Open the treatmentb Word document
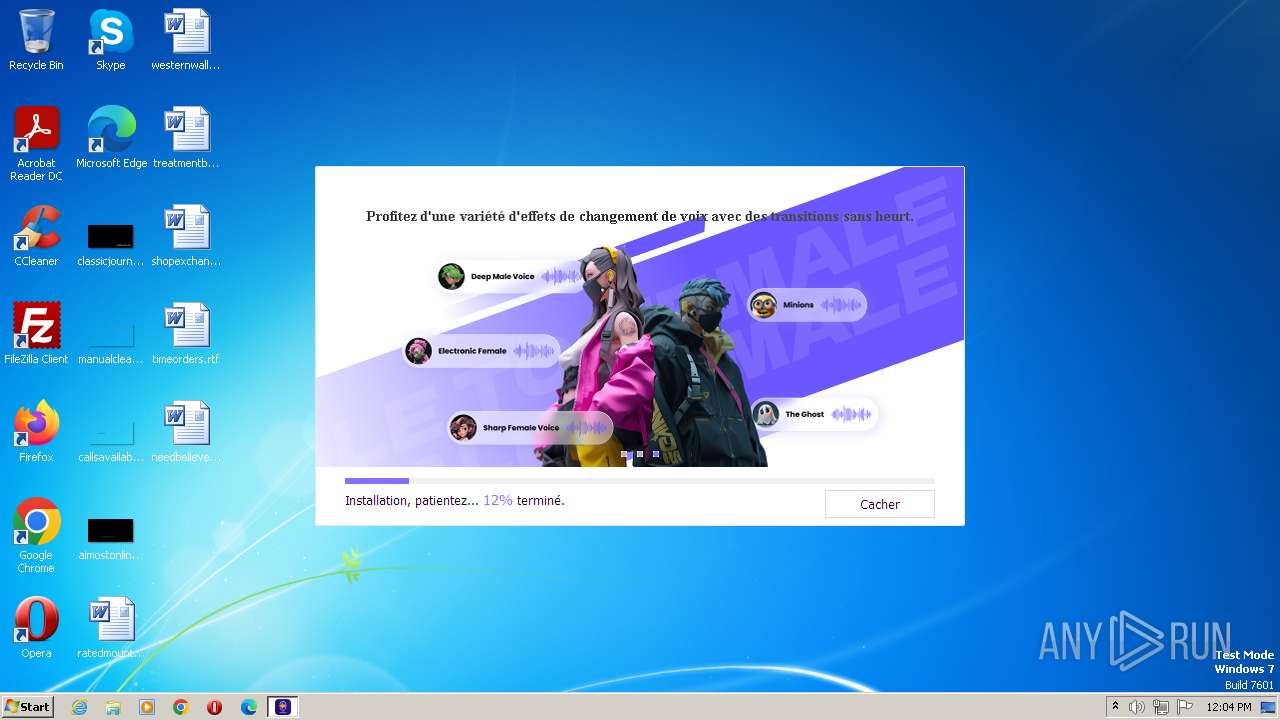 click(x=186, y=138)
